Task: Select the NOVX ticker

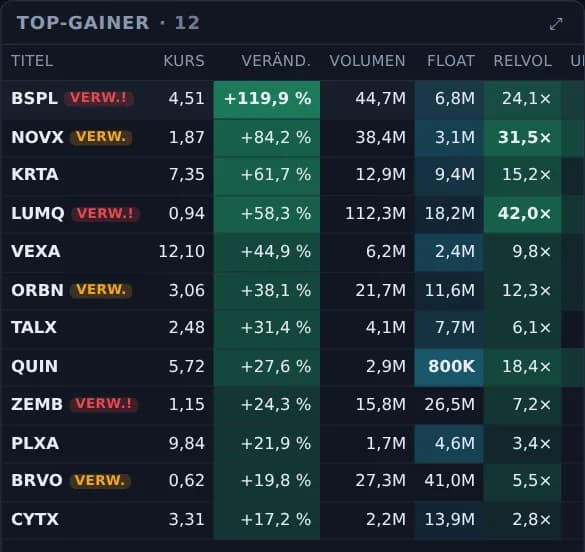Action: [x=37, y=137]
